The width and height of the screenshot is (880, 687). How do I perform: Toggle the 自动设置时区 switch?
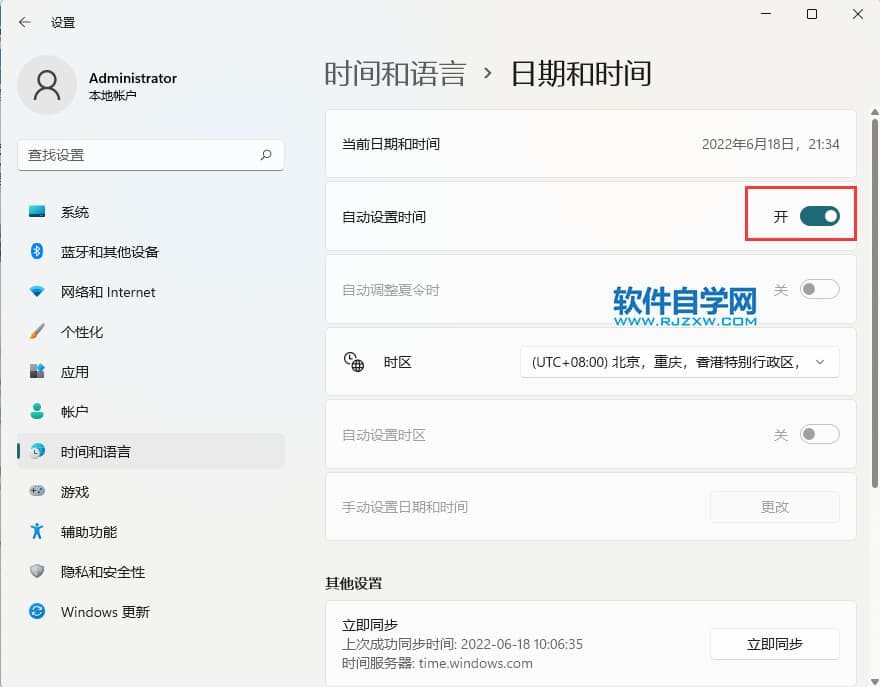[819, 435]
